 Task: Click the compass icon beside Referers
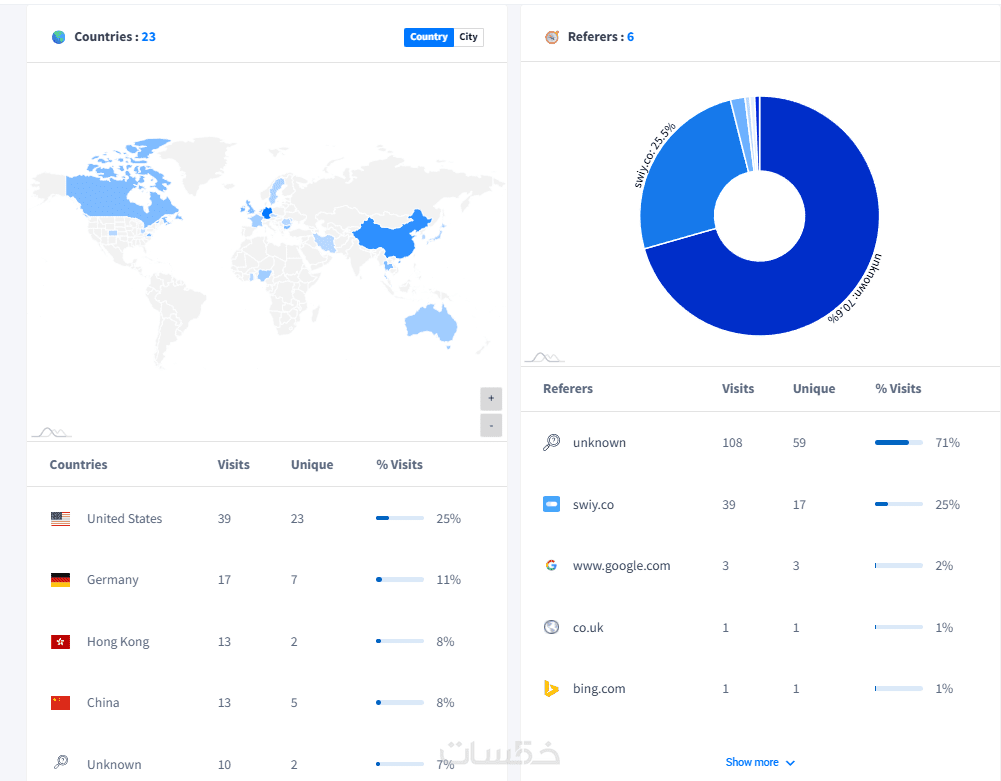click(x=552, y=37)
